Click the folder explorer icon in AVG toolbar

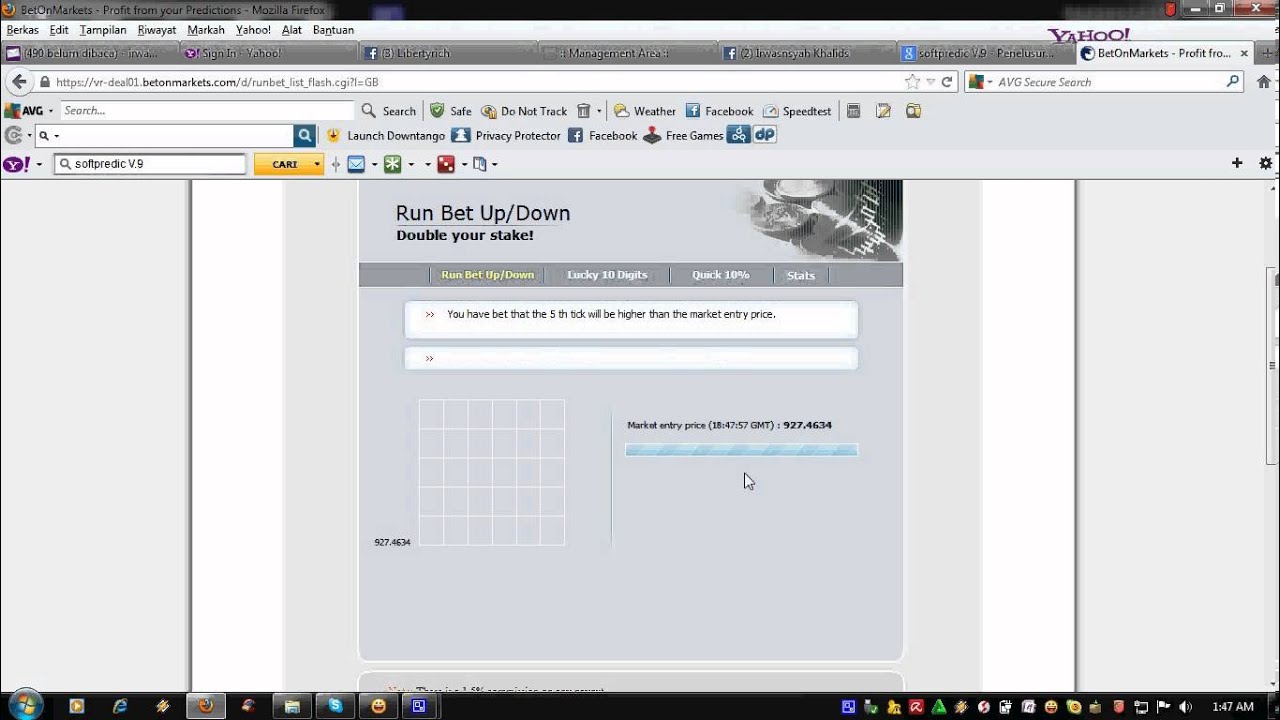tap(913, 111)
